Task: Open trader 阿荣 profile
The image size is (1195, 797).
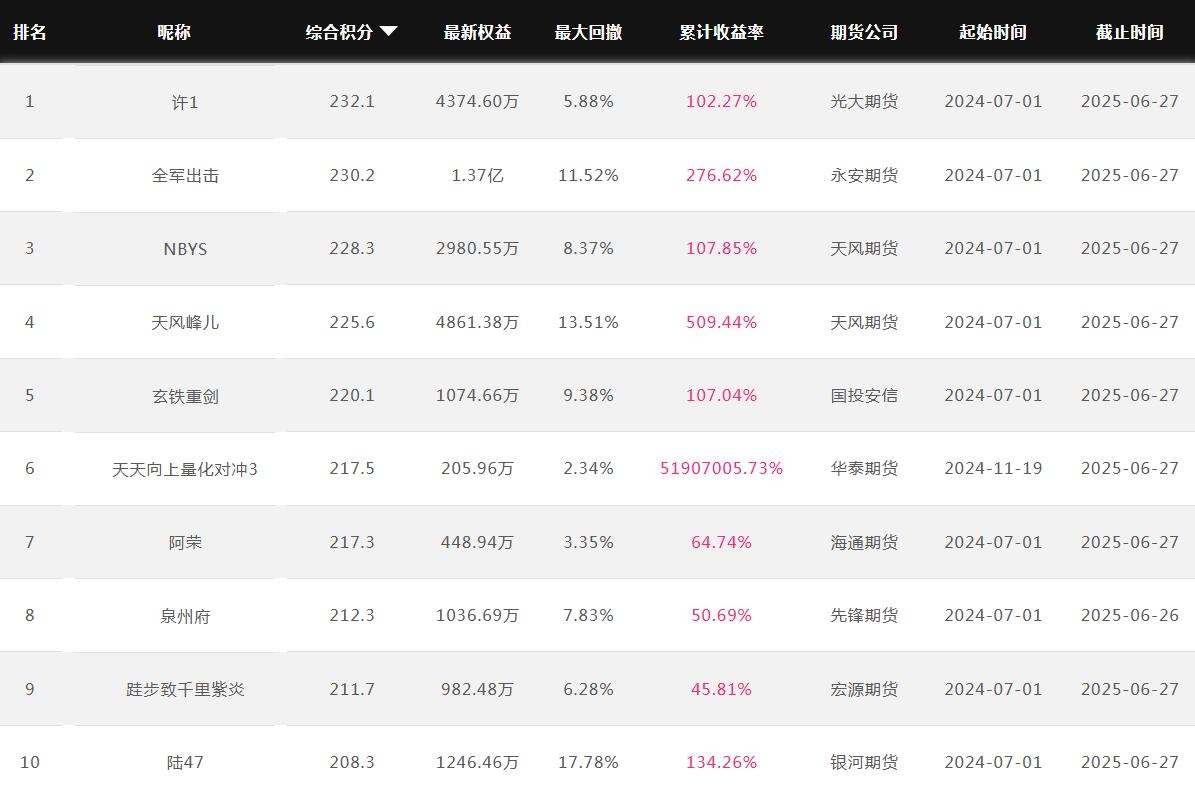Action: pyautogui.click(x=185, y=543)
